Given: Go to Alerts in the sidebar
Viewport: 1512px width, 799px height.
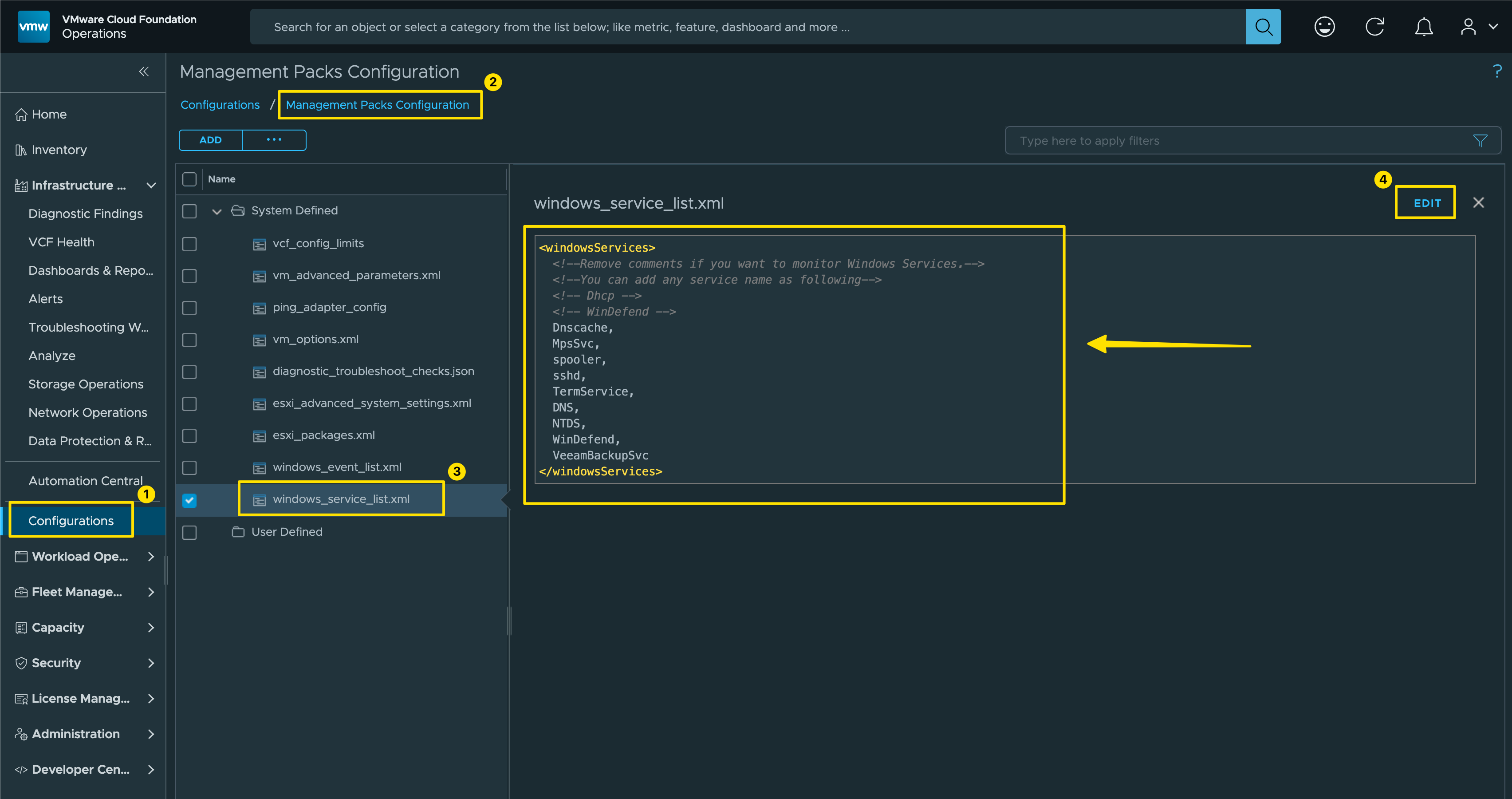Looking at the screenshot, I should coord(46,299).
